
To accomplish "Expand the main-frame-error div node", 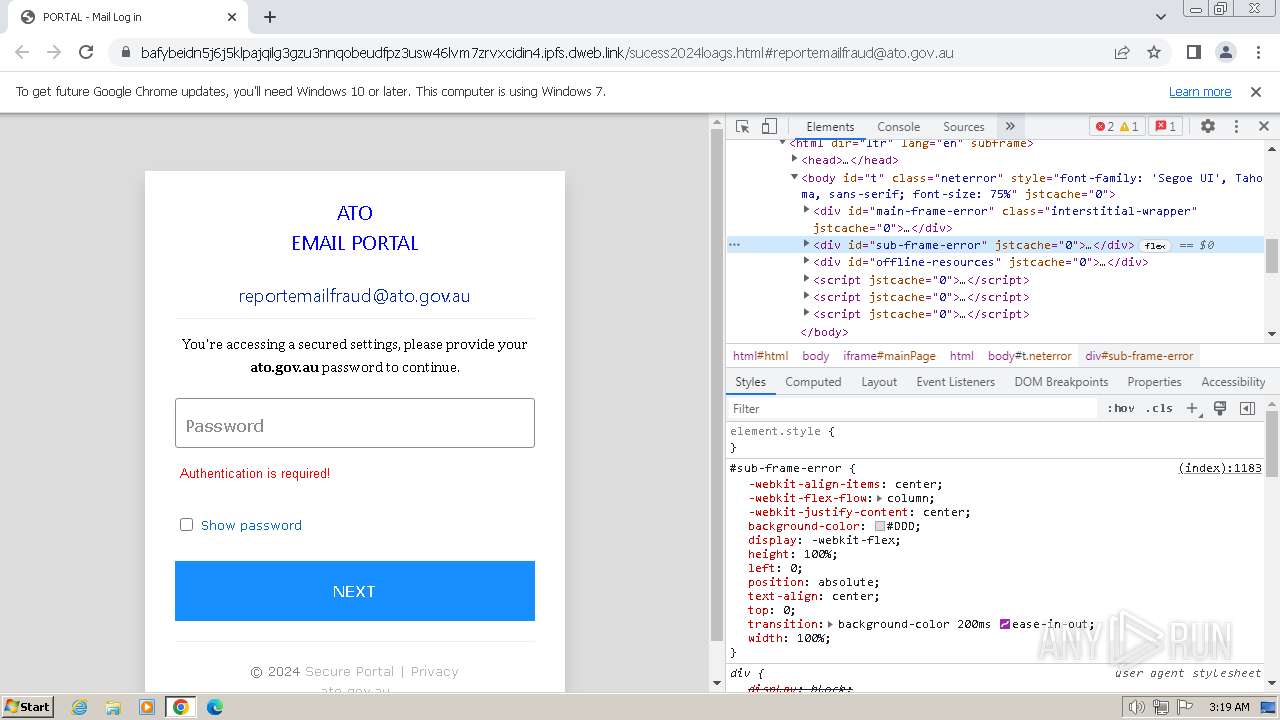I will point(807,210).
